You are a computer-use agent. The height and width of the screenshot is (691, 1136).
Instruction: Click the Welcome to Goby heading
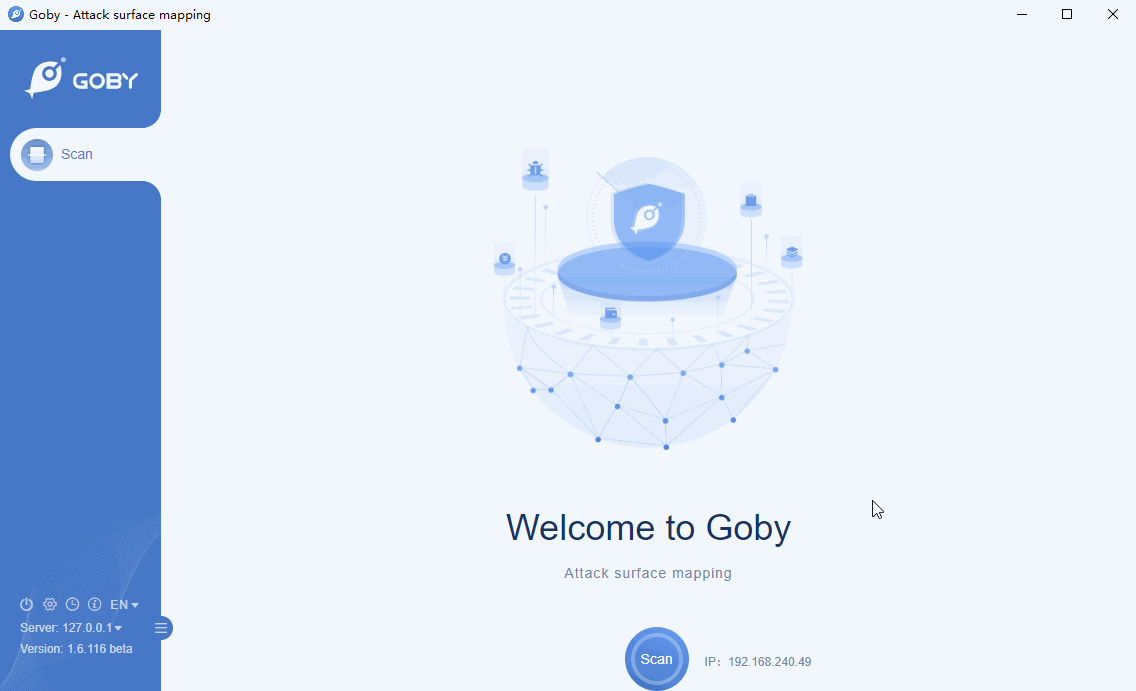point(648,527)
